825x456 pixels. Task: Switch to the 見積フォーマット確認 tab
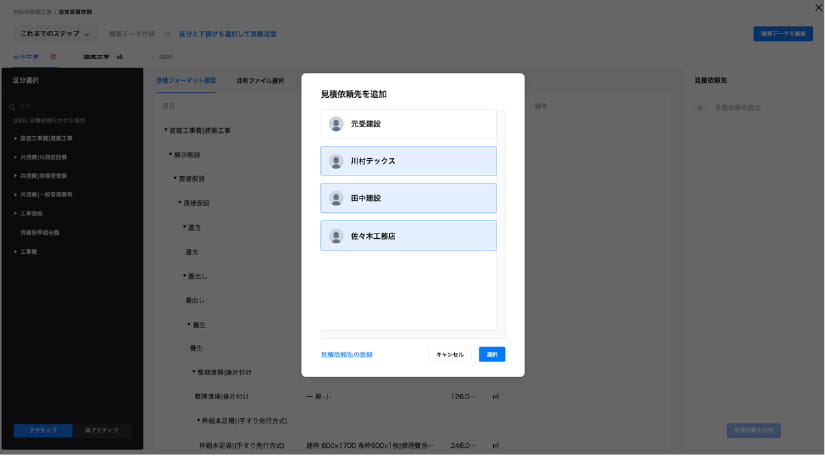[x=186, y=80]
